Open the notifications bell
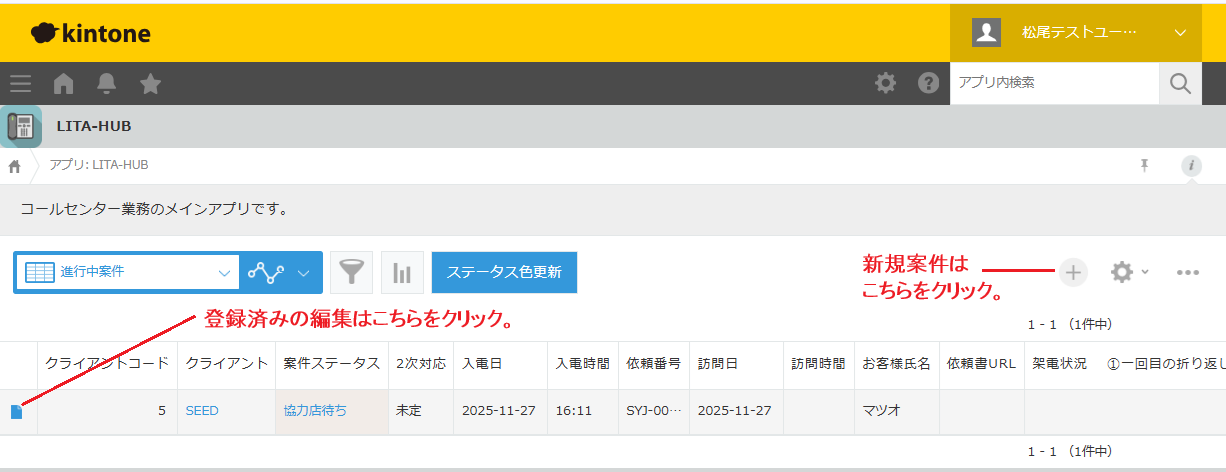The image size is (1226, 472). [107, 83]
